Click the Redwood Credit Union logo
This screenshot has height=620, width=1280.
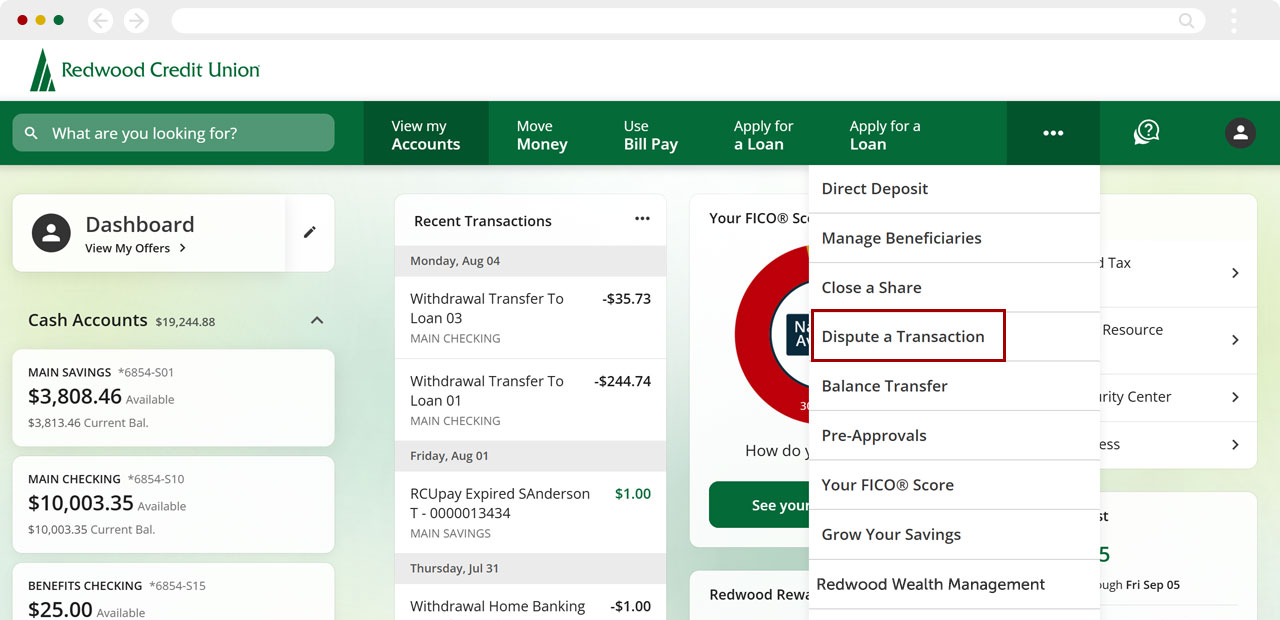point(145,70)
